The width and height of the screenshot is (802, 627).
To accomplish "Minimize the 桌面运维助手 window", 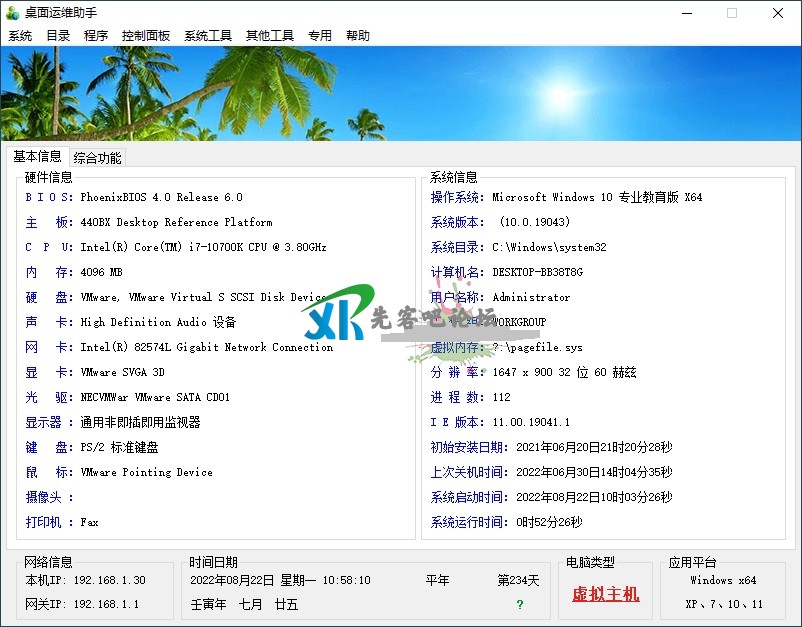I will click(686, 13).
